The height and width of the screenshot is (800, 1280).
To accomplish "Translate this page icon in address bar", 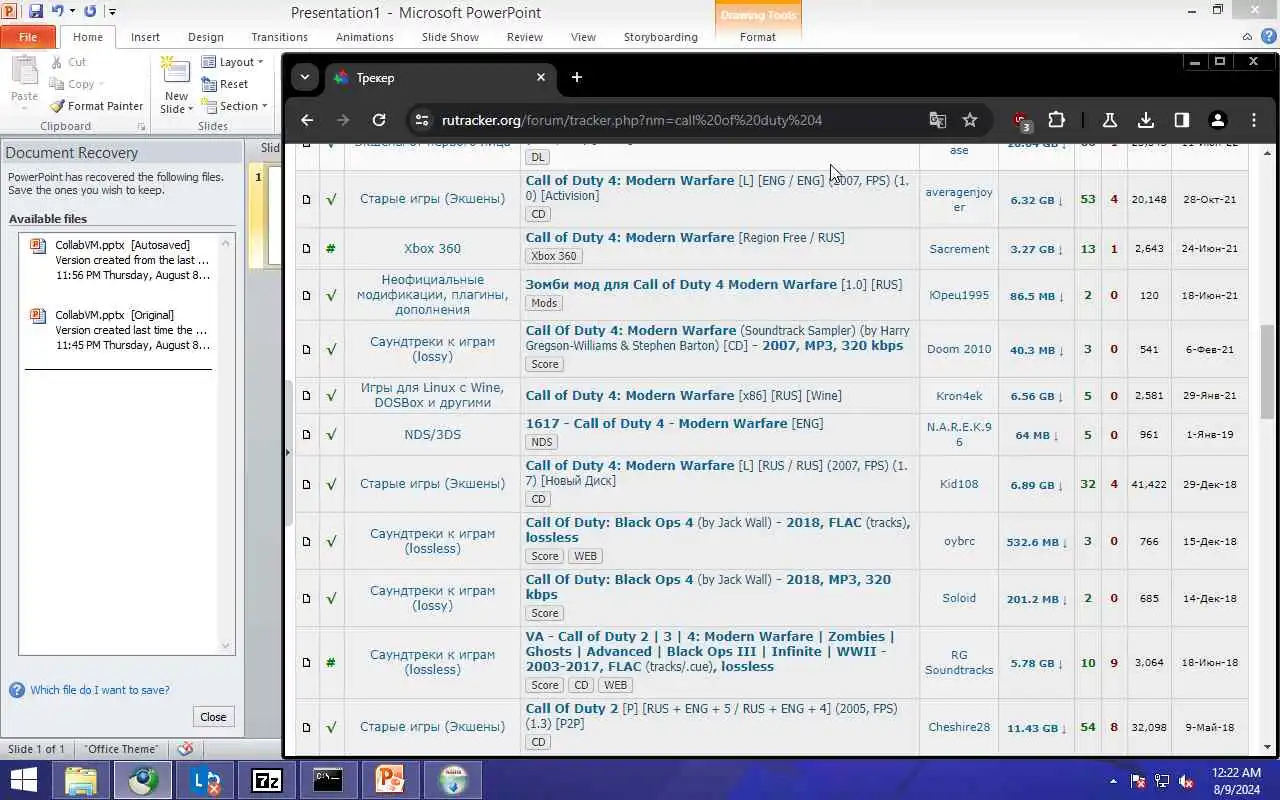I will 937,120.
